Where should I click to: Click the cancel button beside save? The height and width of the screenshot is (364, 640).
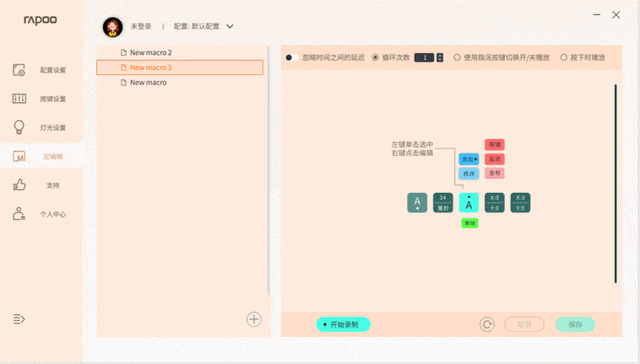click(x=524, y=324)
